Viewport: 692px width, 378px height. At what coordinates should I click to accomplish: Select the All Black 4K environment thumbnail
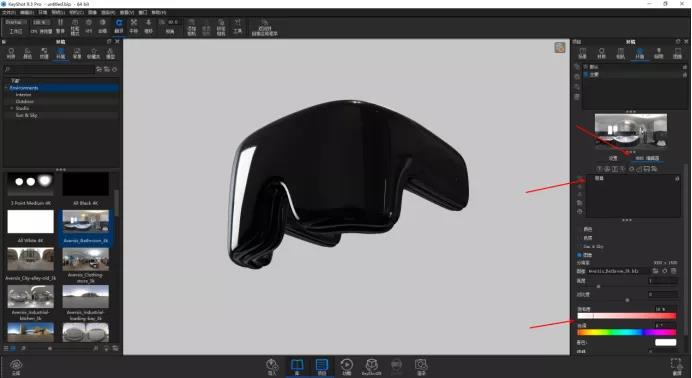tap(86, 184)
